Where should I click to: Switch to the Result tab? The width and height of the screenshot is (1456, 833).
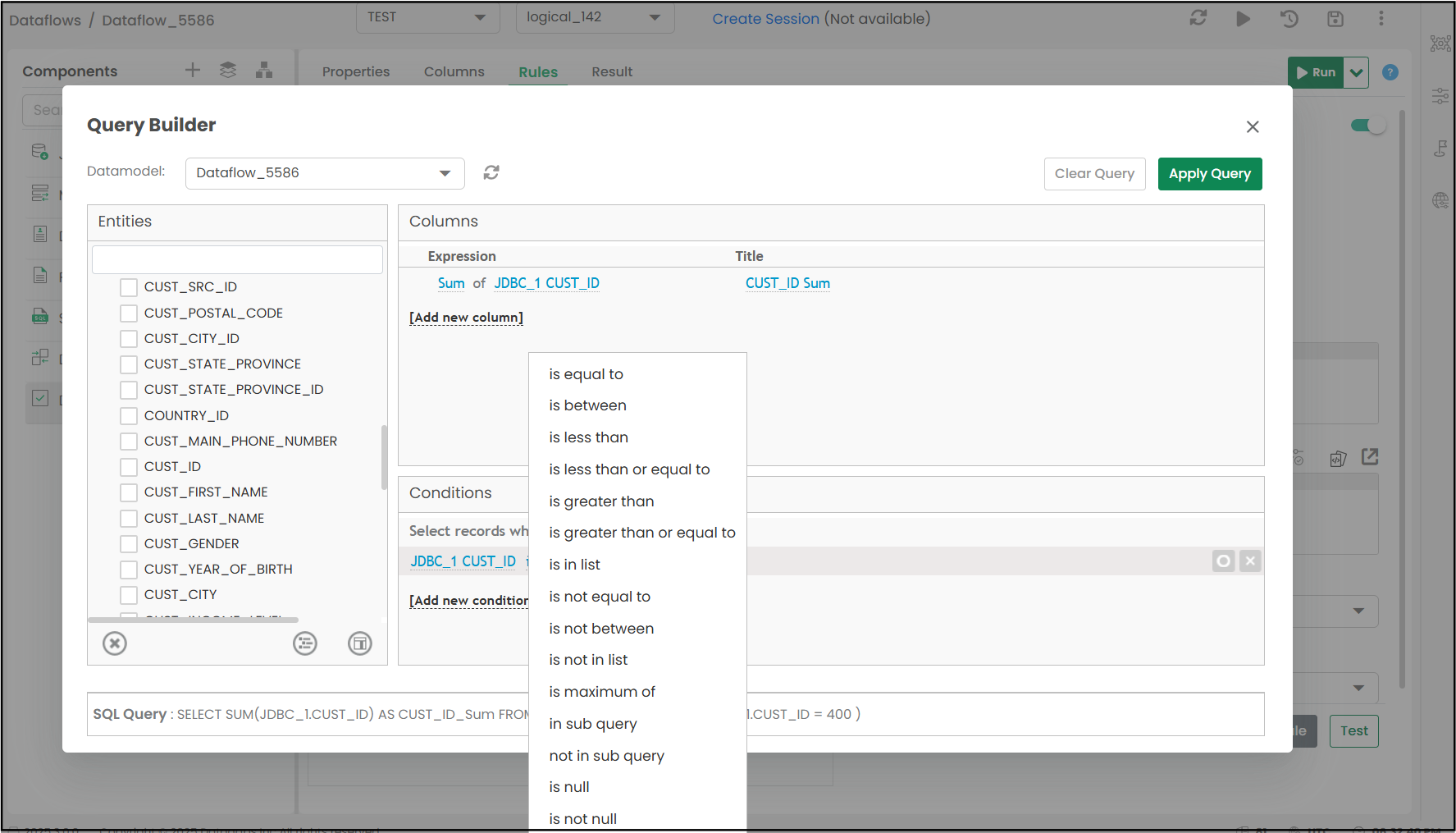click(612, 71)
